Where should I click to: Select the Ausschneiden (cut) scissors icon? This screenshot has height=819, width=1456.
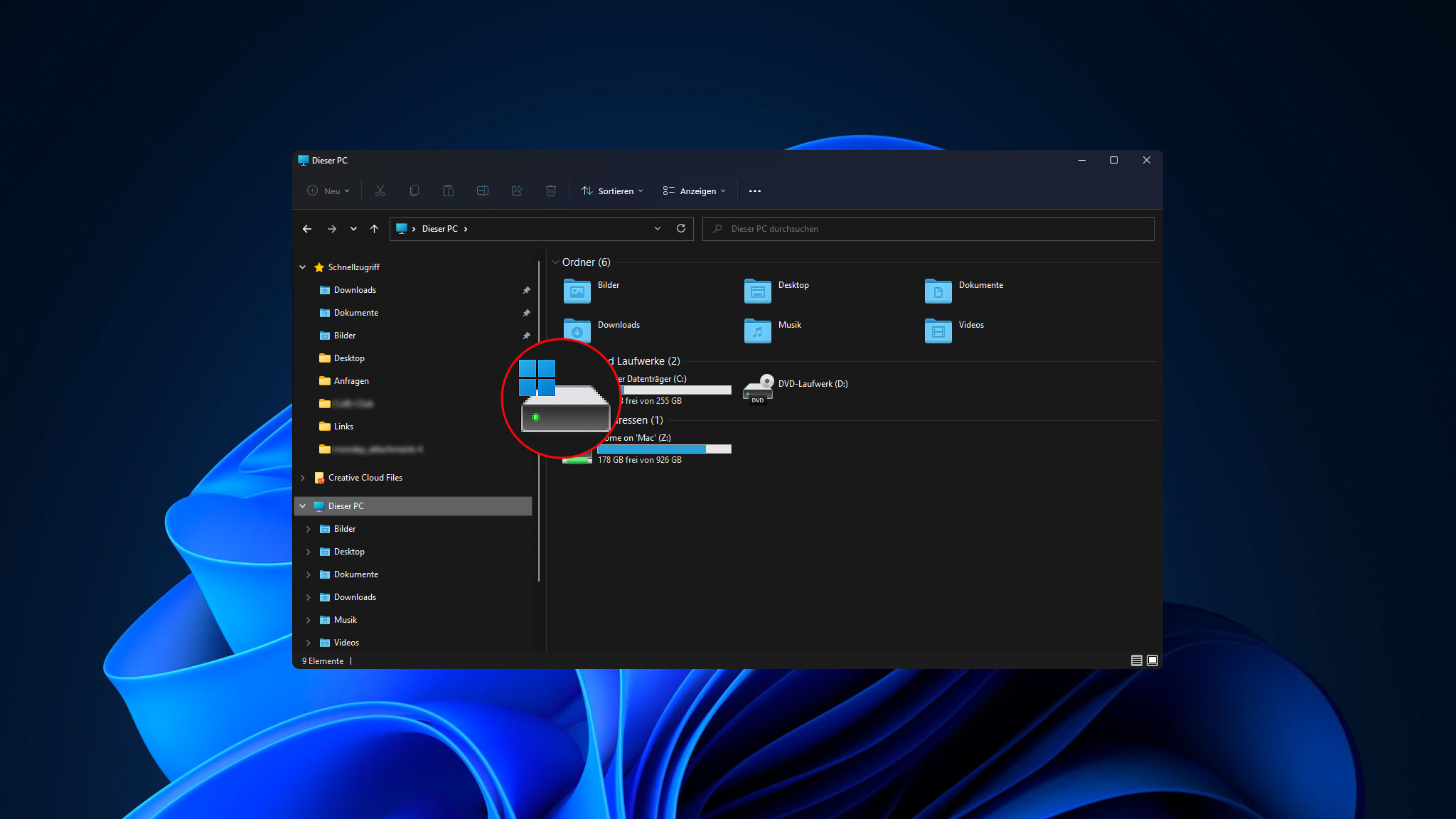coord(380,191)
